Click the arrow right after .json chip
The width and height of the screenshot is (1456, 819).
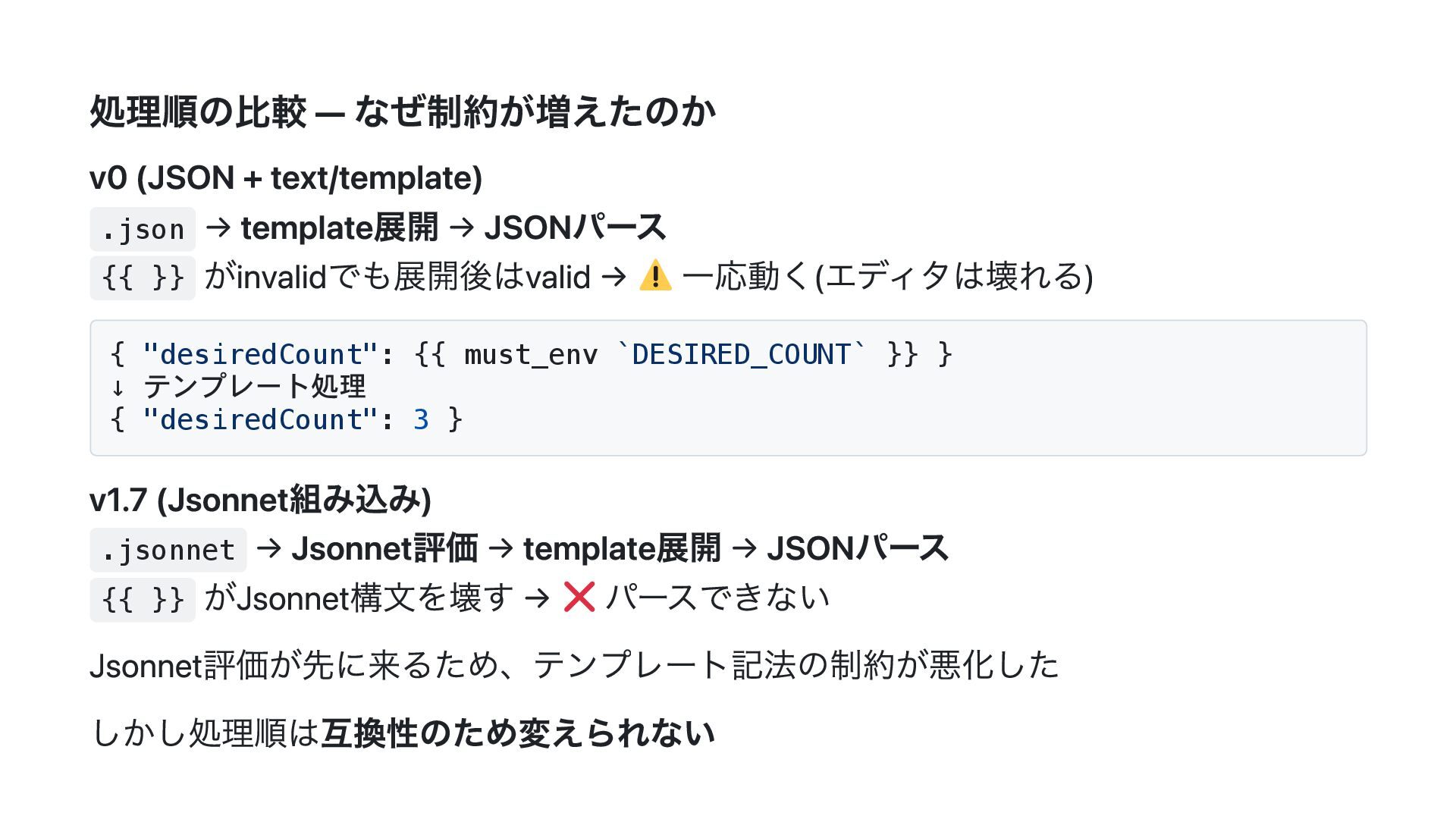point(218,227)
